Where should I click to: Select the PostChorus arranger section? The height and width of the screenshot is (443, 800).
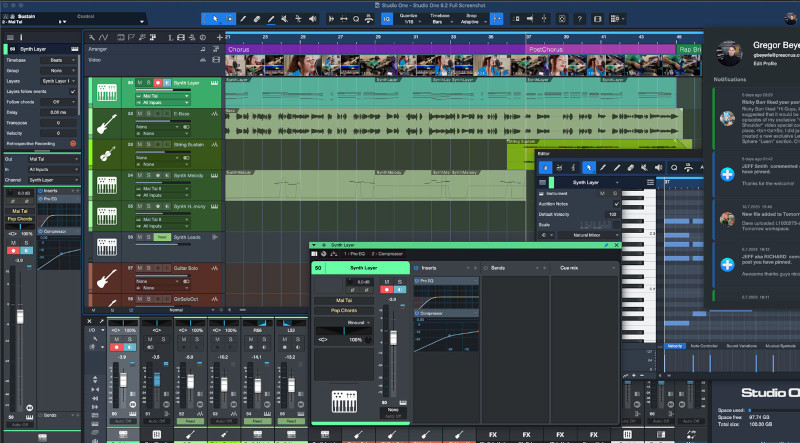point(600,50)
